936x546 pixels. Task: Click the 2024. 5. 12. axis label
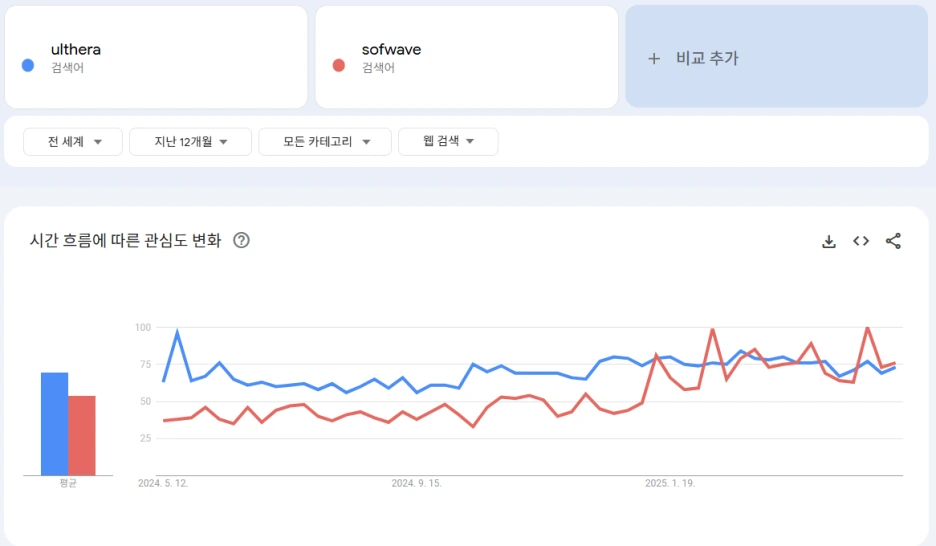pyautogui.click(x=163, y=483)
